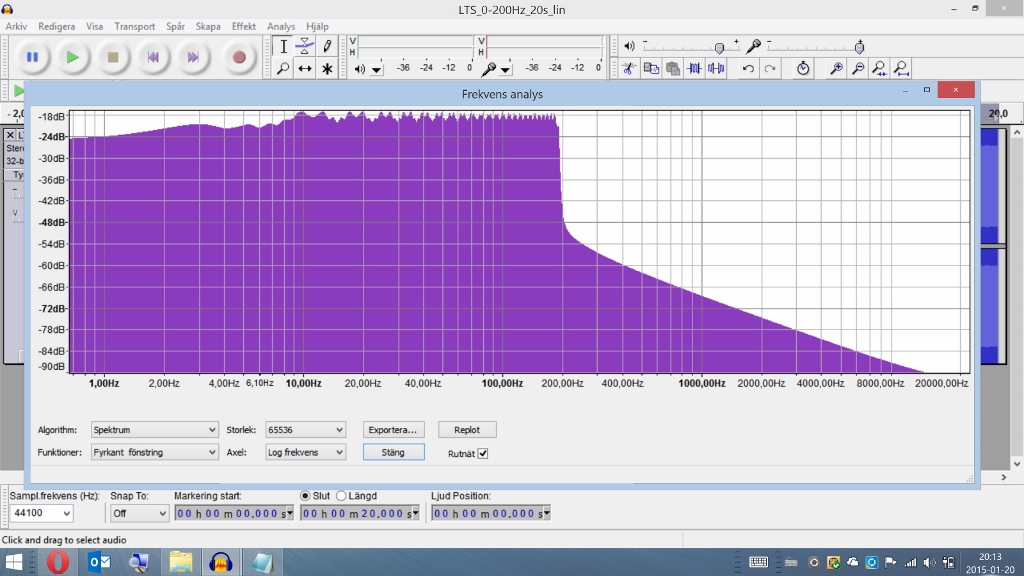1024x576 pixels.
Task: Click the Exportera button
Action: [393, 429]
